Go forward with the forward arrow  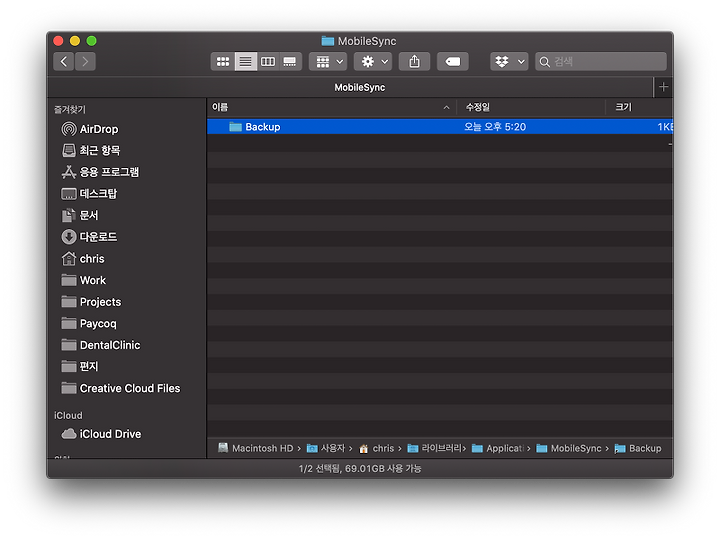pos(85,62)
